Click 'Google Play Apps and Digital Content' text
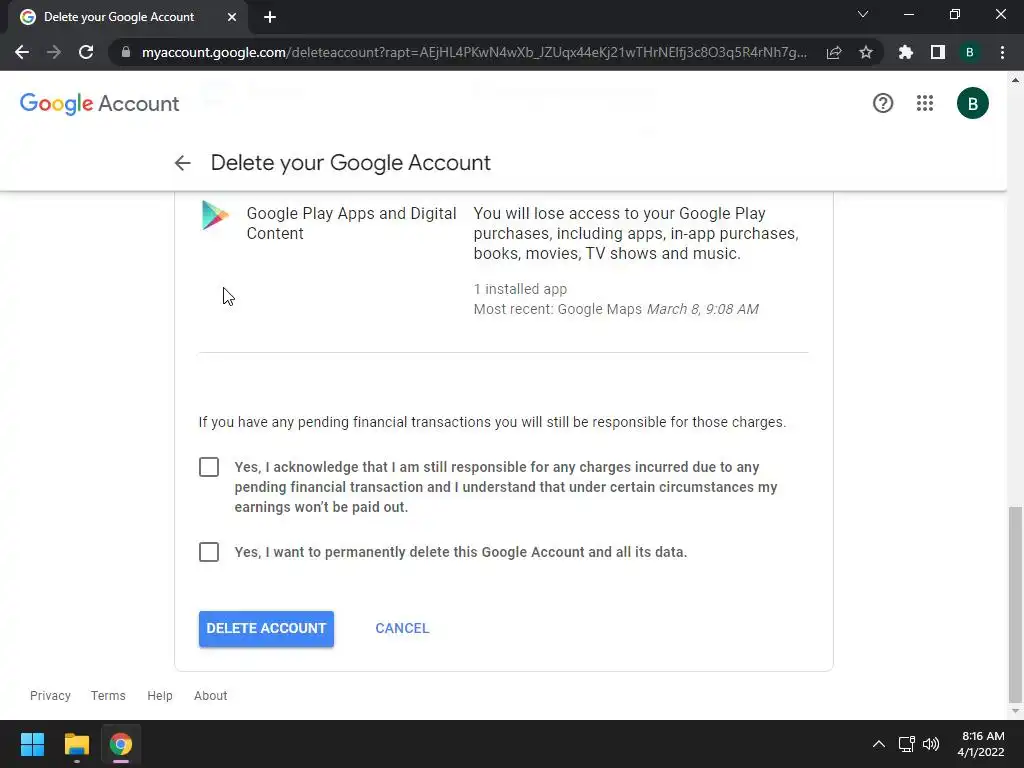 pos(351,223)
